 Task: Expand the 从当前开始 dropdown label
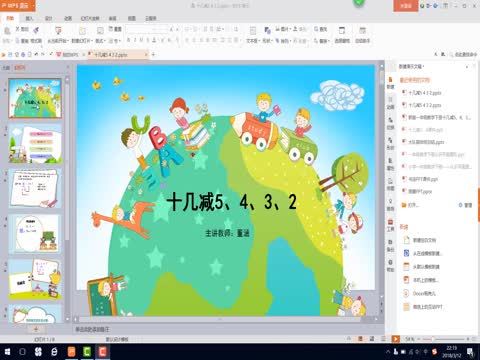(58, 41)
